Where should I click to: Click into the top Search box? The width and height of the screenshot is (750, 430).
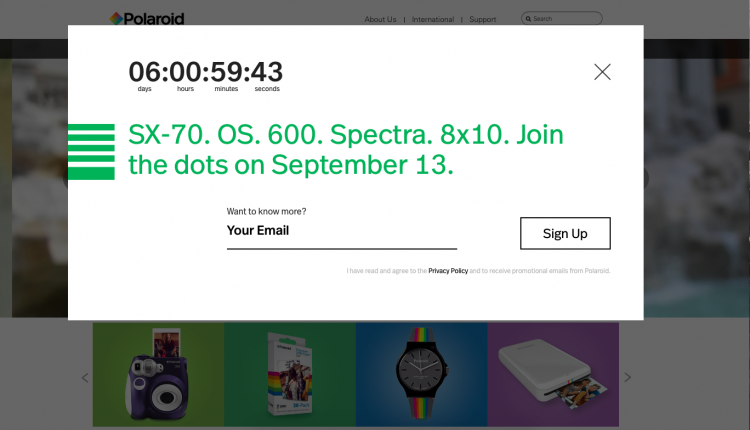pyautogui.click(x=566, y=19)
